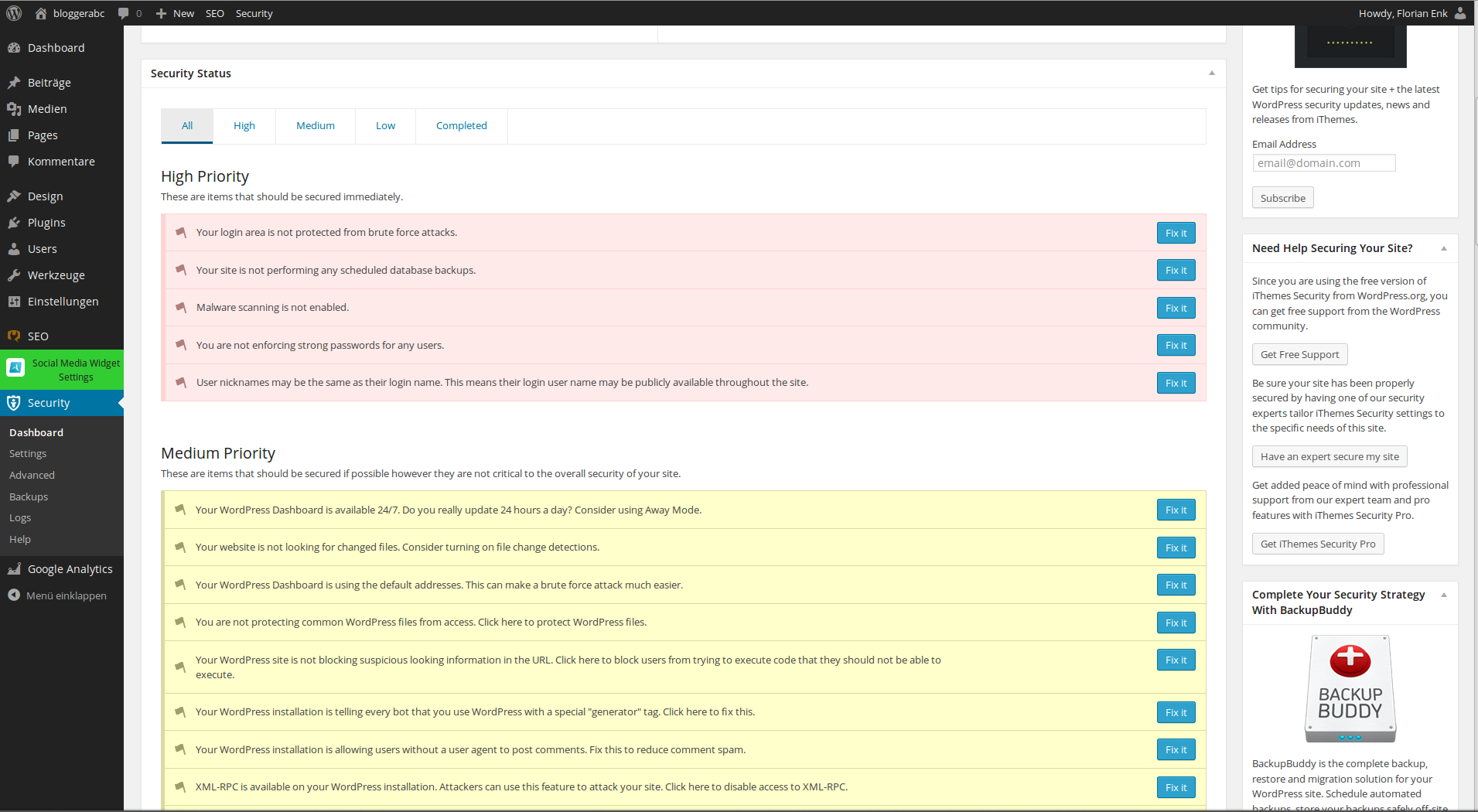Fix XML-RPC availability item

1176,787
